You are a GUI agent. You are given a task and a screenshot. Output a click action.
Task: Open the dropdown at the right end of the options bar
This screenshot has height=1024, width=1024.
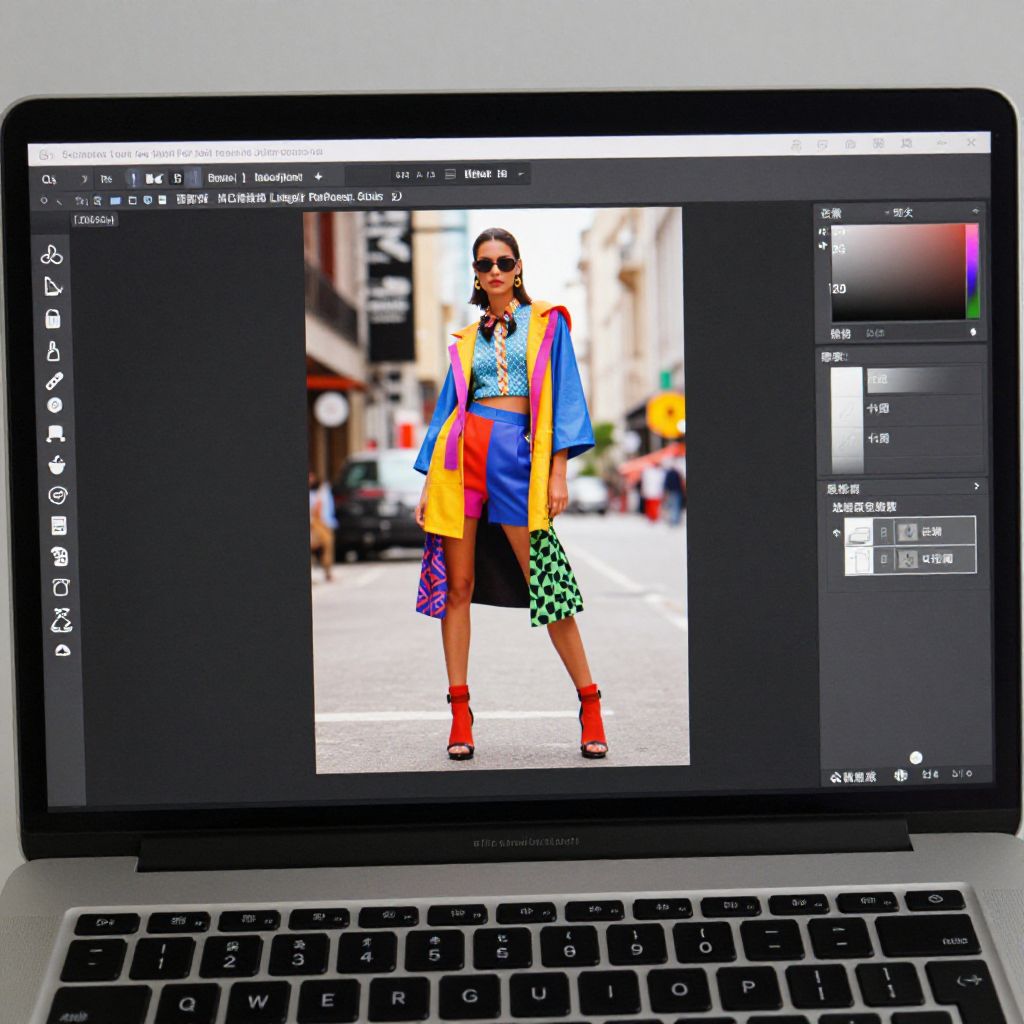coord(522,175)
